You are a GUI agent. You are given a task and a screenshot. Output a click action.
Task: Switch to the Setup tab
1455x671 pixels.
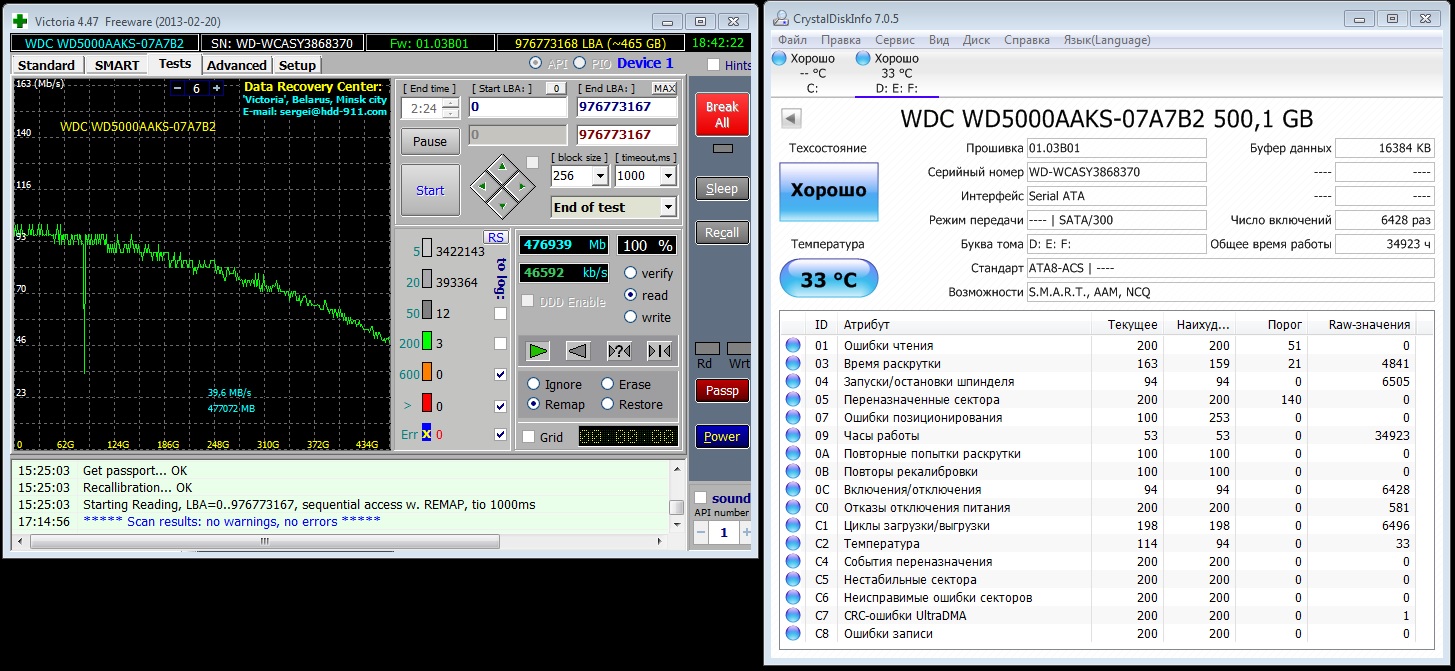[x=297, y=65]
